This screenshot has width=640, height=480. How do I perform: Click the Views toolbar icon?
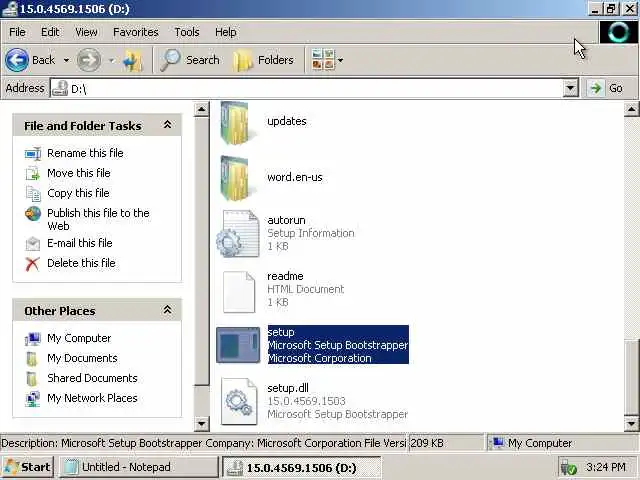[x=322, y=60]
